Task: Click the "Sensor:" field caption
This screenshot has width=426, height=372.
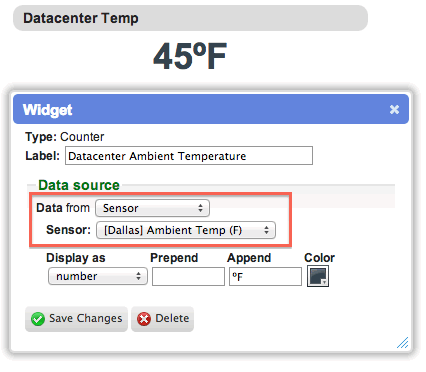Action: [68, 230]
